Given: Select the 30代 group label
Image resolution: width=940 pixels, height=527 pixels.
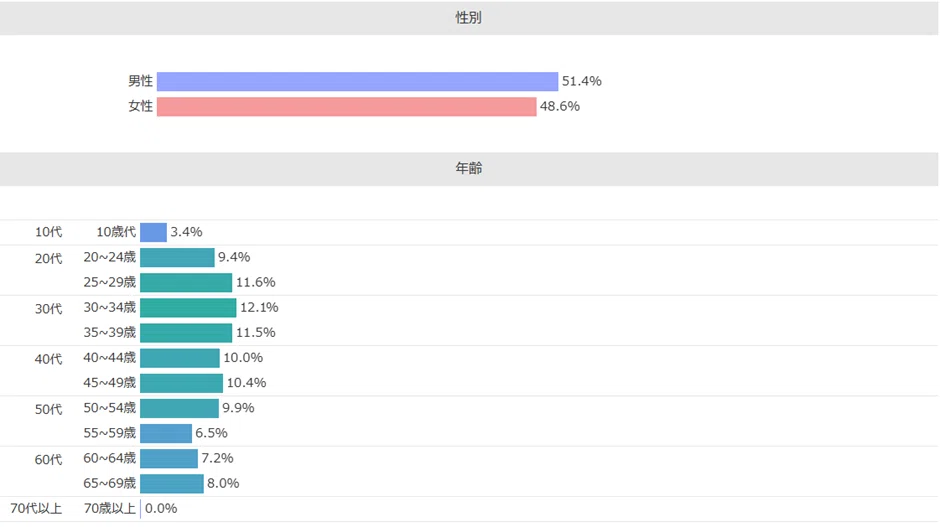Looking at the screenshot, I should click(x=49, y=309).
